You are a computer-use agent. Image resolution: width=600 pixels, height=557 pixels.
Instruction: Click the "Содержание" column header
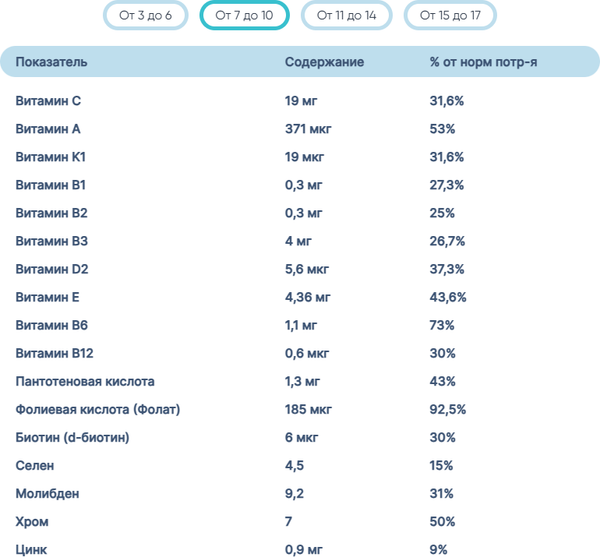[x=324, y=62]
